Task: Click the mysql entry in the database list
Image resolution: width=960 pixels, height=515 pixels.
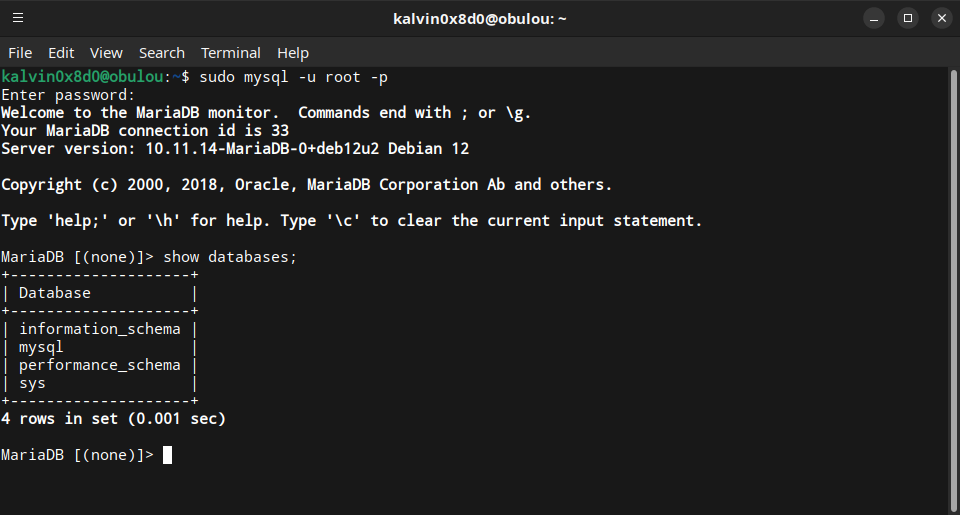Action: pos(41,347)
